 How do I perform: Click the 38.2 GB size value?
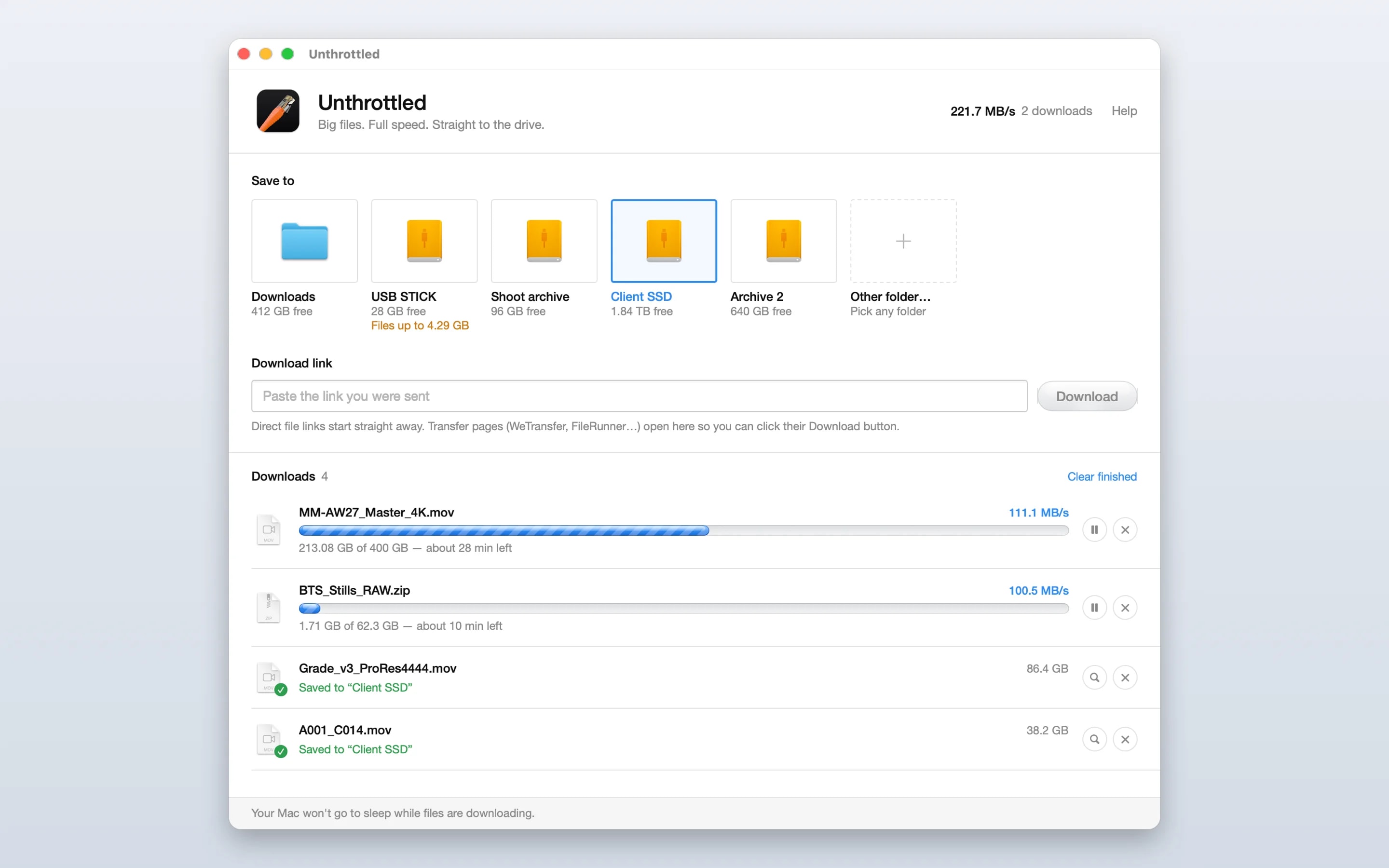click(x=1047, y=730)
